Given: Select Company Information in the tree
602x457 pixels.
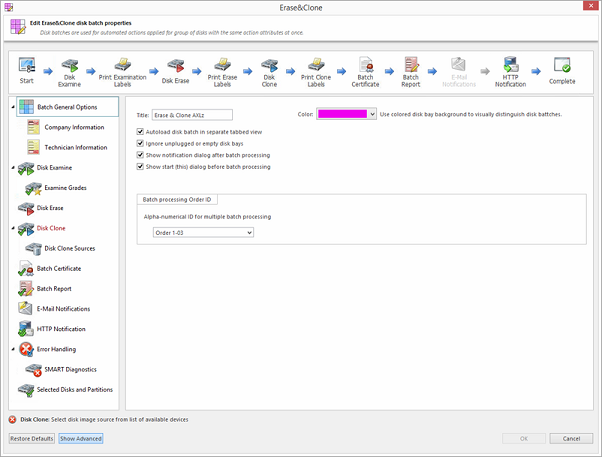Looking at the screenshot, I should [74, 127].
